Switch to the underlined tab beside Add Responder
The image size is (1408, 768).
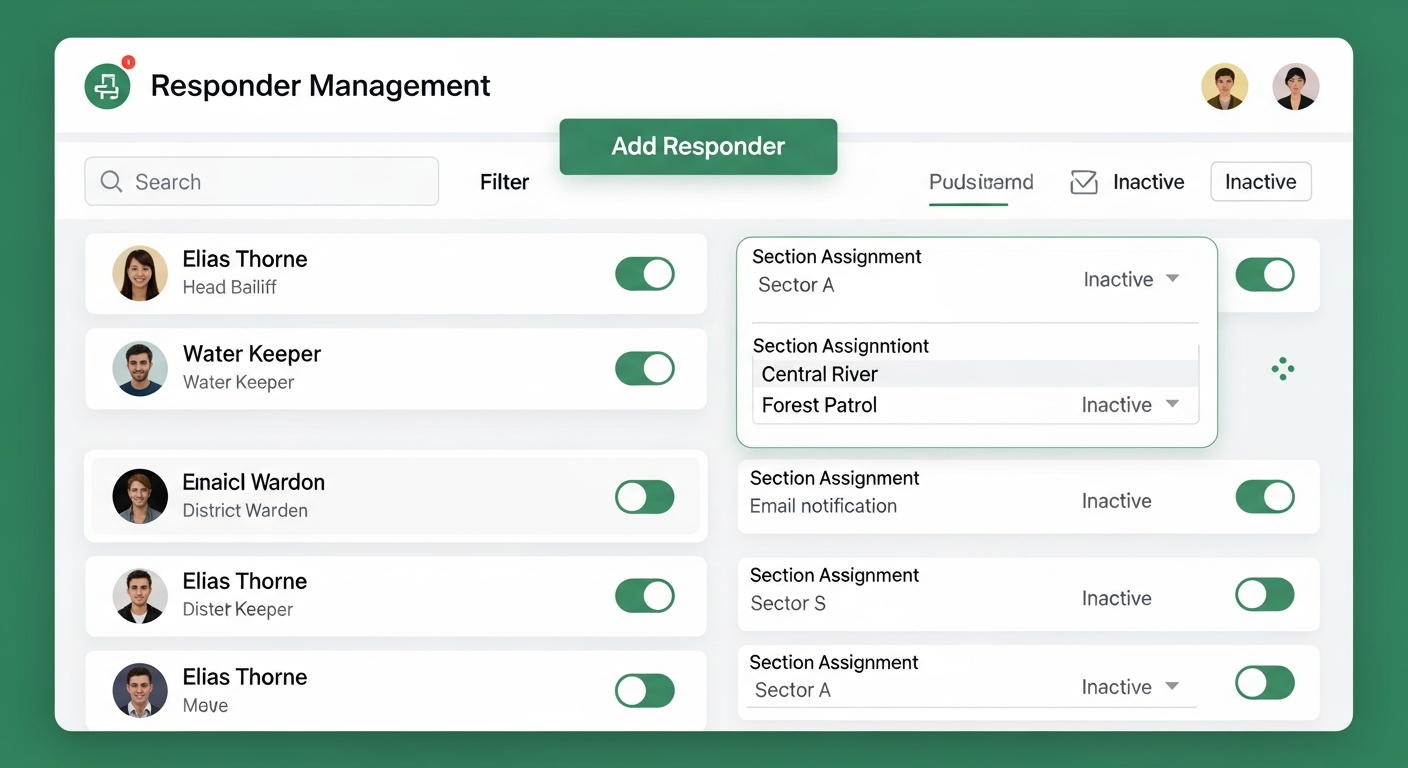coord(981,182)
